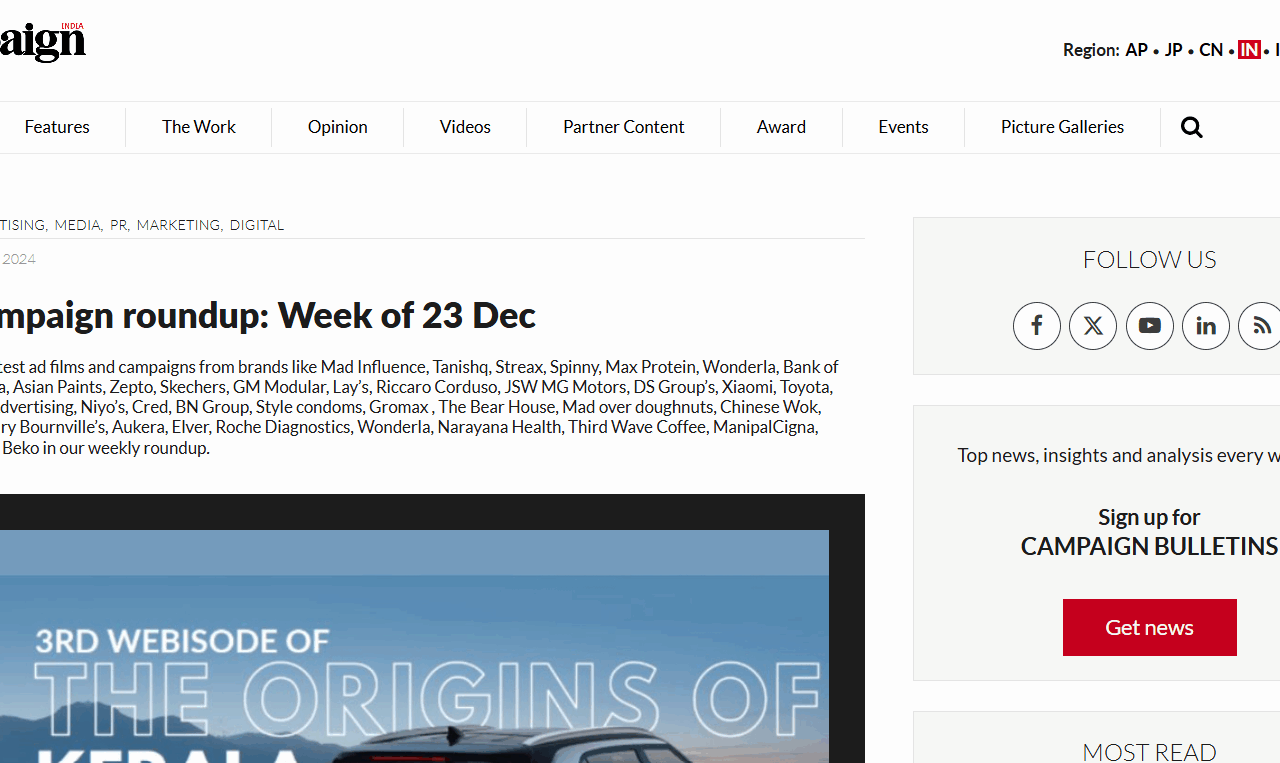The height and width of the screenshot is (763, 1280).
Task: Switch region to AP
Action: pyautogui.click(x=1136, y=50)
